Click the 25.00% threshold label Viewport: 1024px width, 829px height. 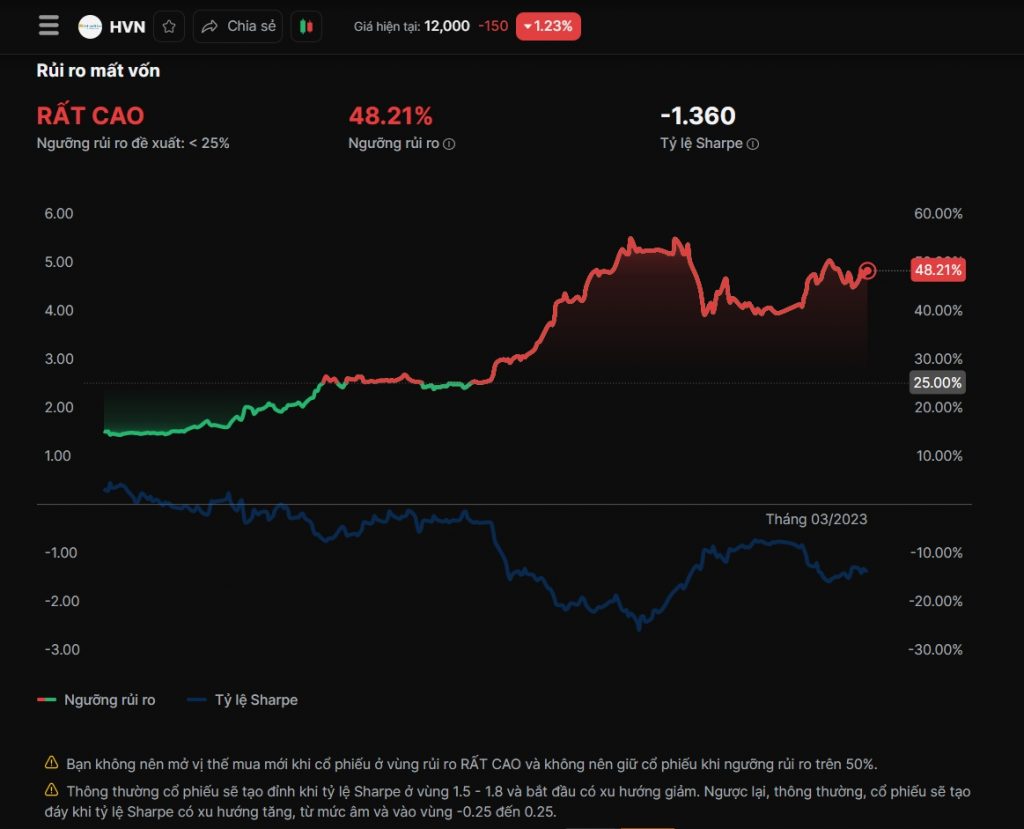(937, 383)
